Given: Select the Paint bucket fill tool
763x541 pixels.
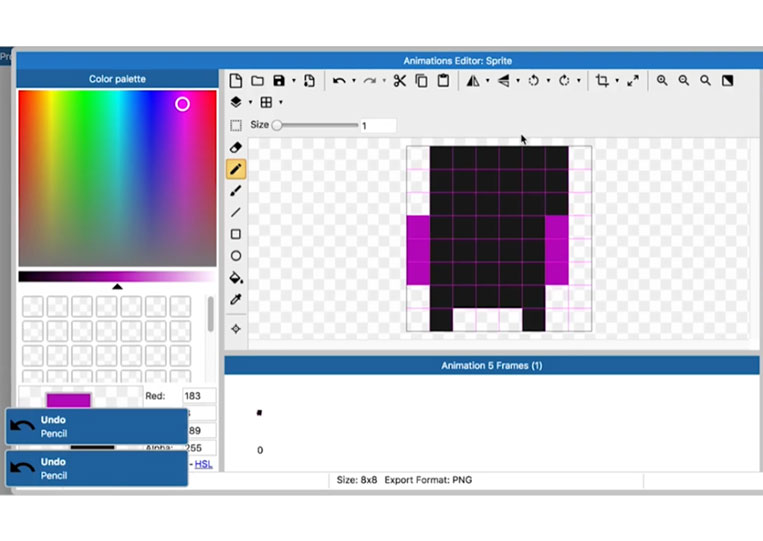Looking at the screenshot, I should click(236, 278).
